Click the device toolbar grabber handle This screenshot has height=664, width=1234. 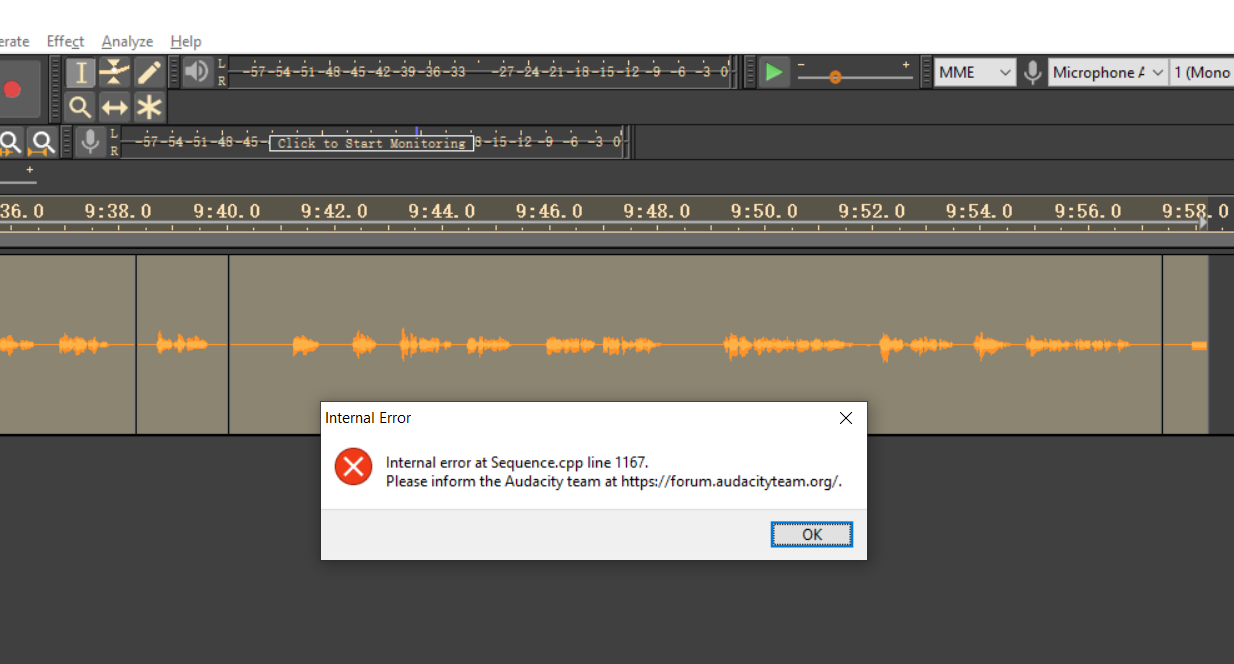coord(928,72)
